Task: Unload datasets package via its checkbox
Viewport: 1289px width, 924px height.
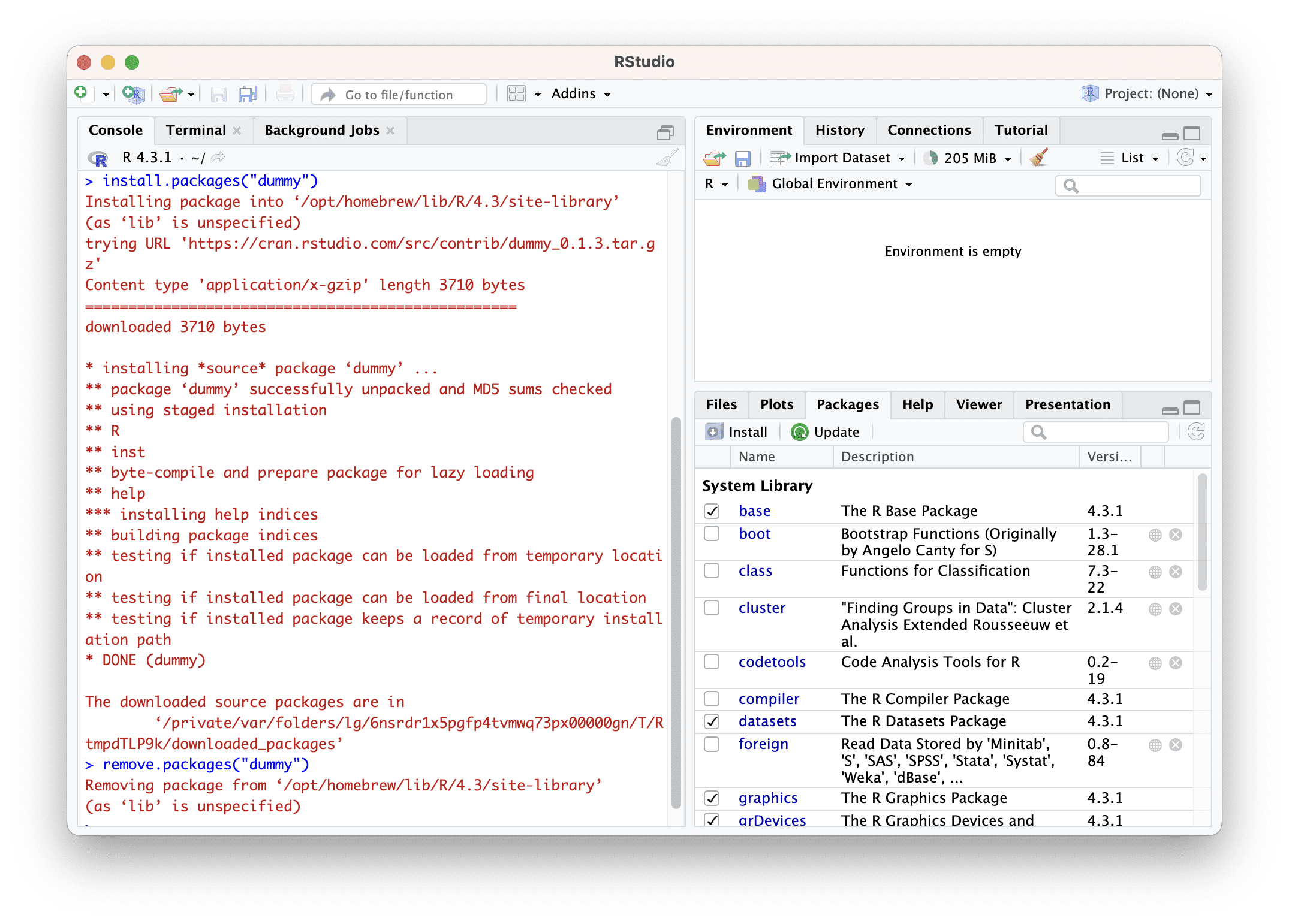Action: (712, 721)
